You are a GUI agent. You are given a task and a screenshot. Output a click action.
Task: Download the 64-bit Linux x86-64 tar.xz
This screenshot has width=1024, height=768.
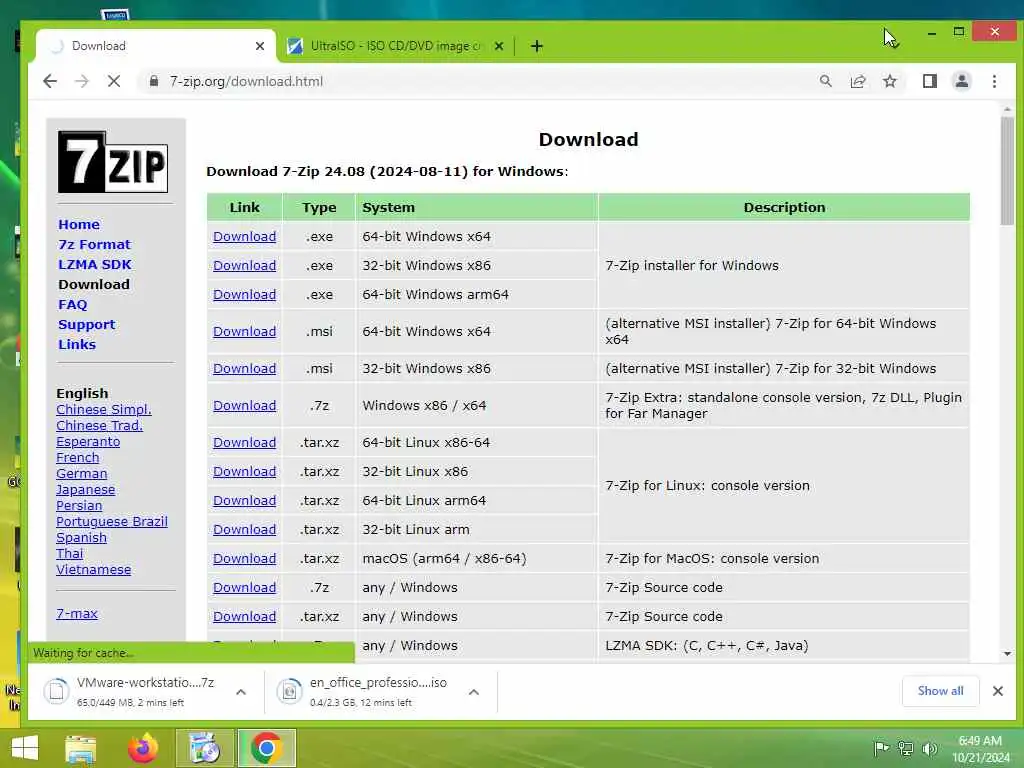244,442
